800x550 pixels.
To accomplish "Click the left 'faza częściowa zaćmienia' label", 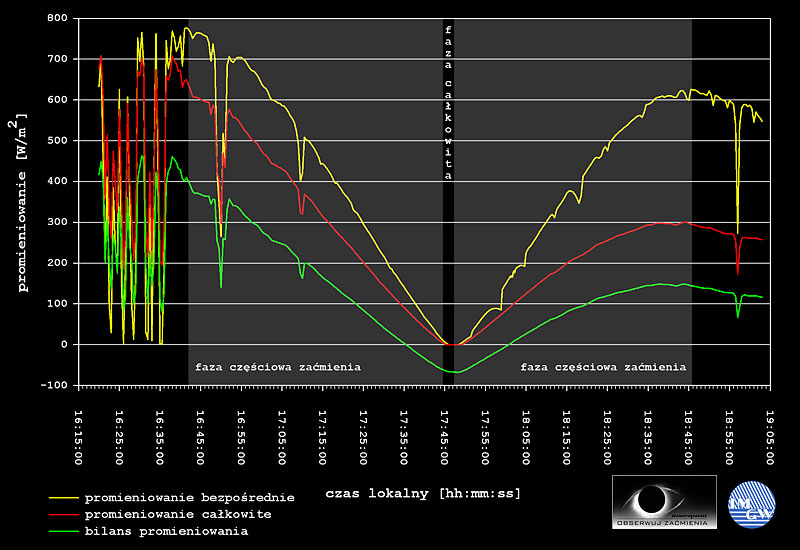I will click(x=278, y=367).
